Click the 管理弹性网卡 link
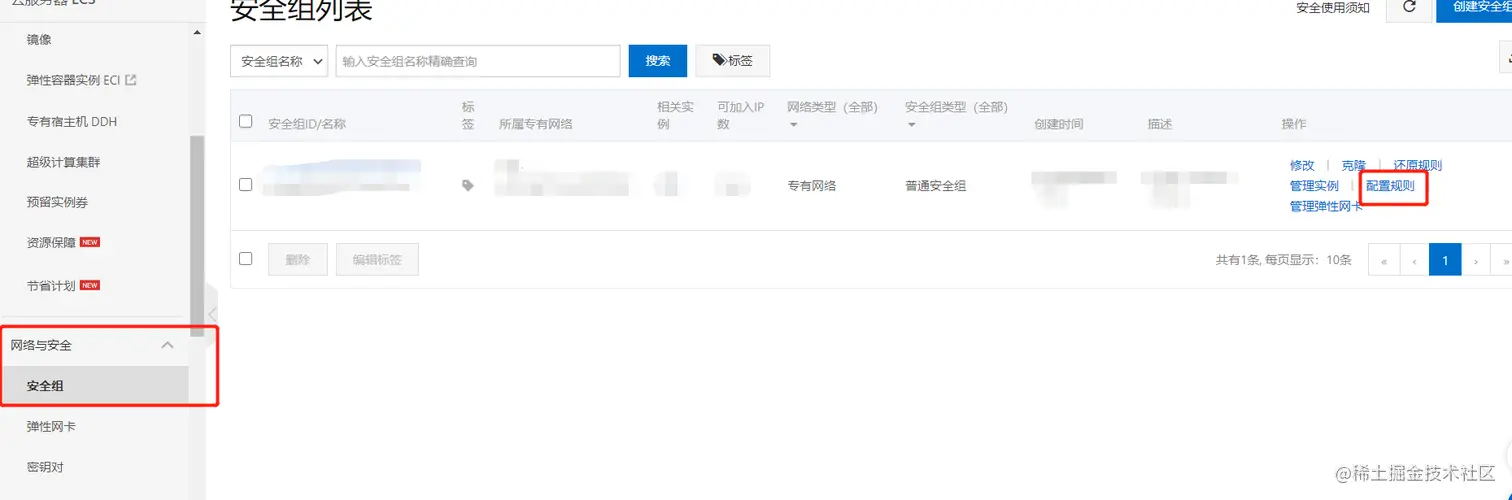1512x500 pixels. coord(1326,207)
